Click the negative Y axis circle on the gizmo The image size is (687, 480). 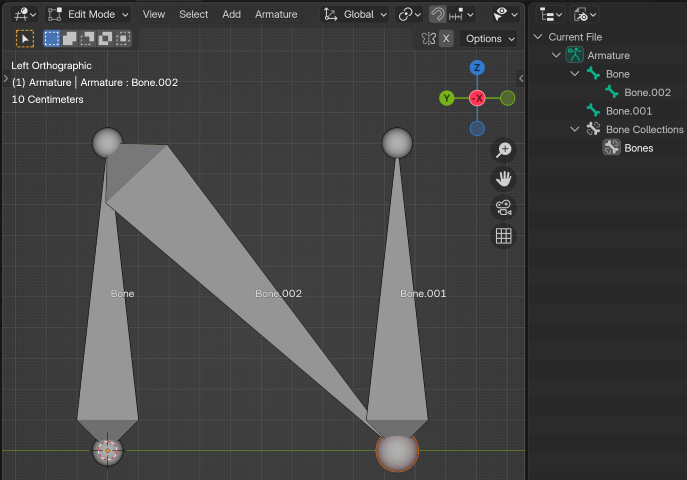[507, 98]
